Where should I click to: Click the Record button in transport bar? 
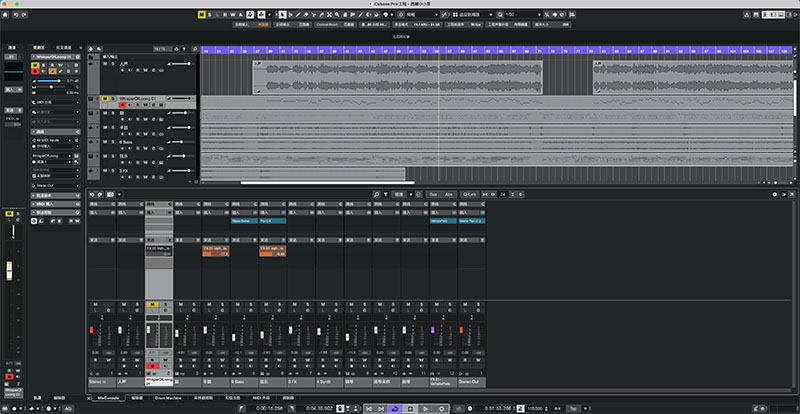pos(441,409)
